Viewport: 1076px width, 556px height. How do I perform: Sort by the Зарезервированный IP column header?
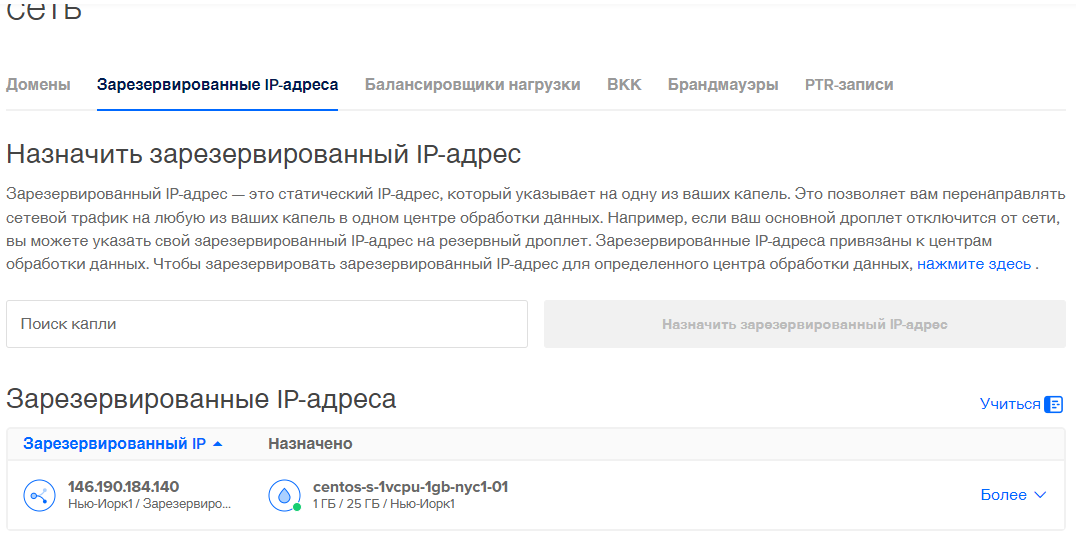[114, 444]
